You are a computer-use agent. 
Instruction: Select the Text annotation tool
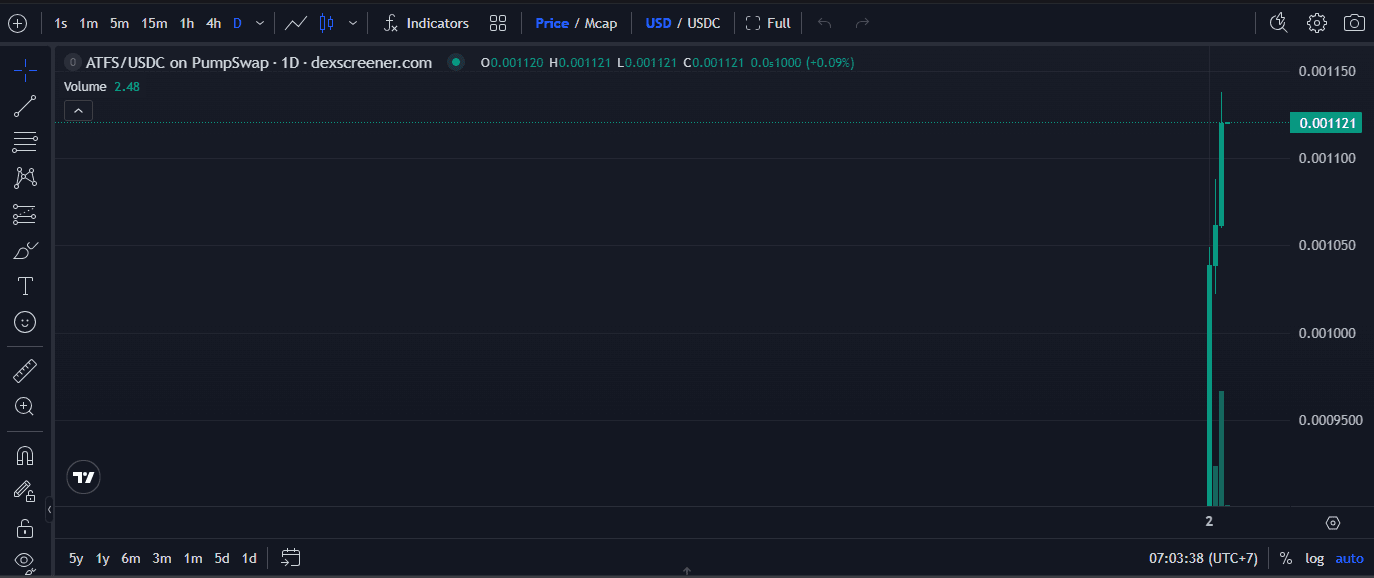(25, 286)
